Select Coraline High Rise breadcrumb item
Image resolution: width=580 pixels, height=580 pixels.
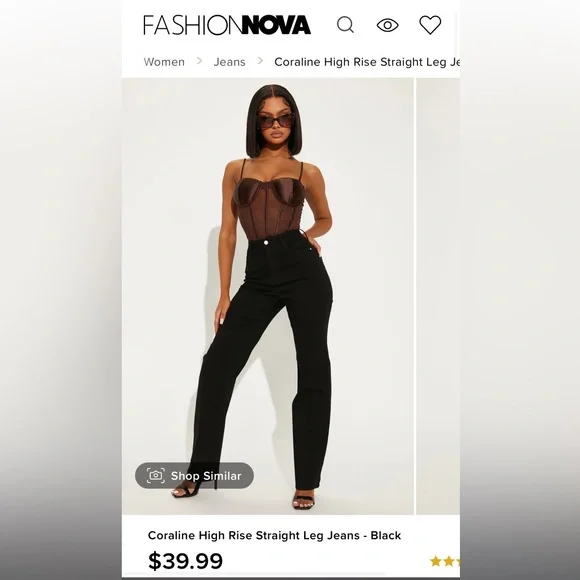pyautogui.click(x=367, y=62)
